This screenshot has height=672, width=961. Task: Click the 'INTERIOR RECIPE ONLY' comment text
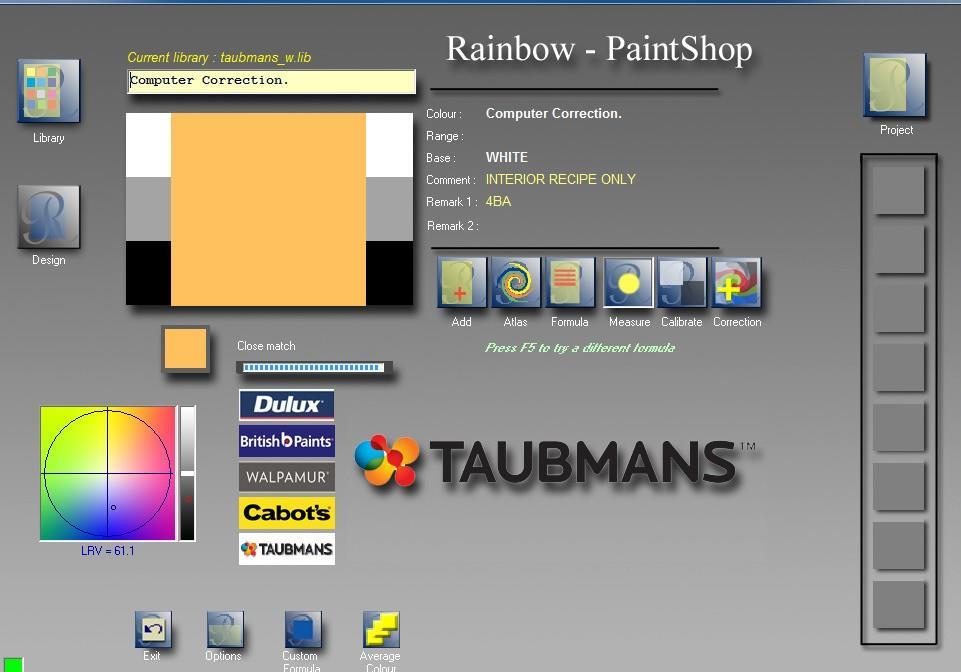tap(561, 179)
